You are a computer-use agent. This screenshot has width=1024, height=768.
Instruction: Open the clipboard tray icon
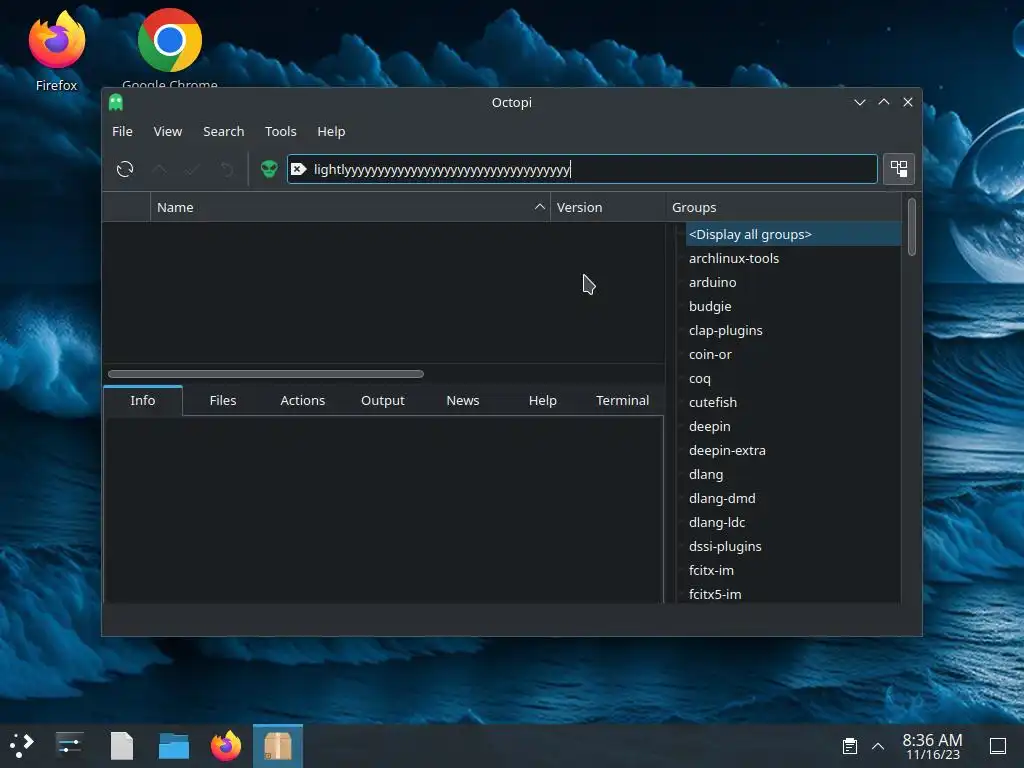[850, 746]
